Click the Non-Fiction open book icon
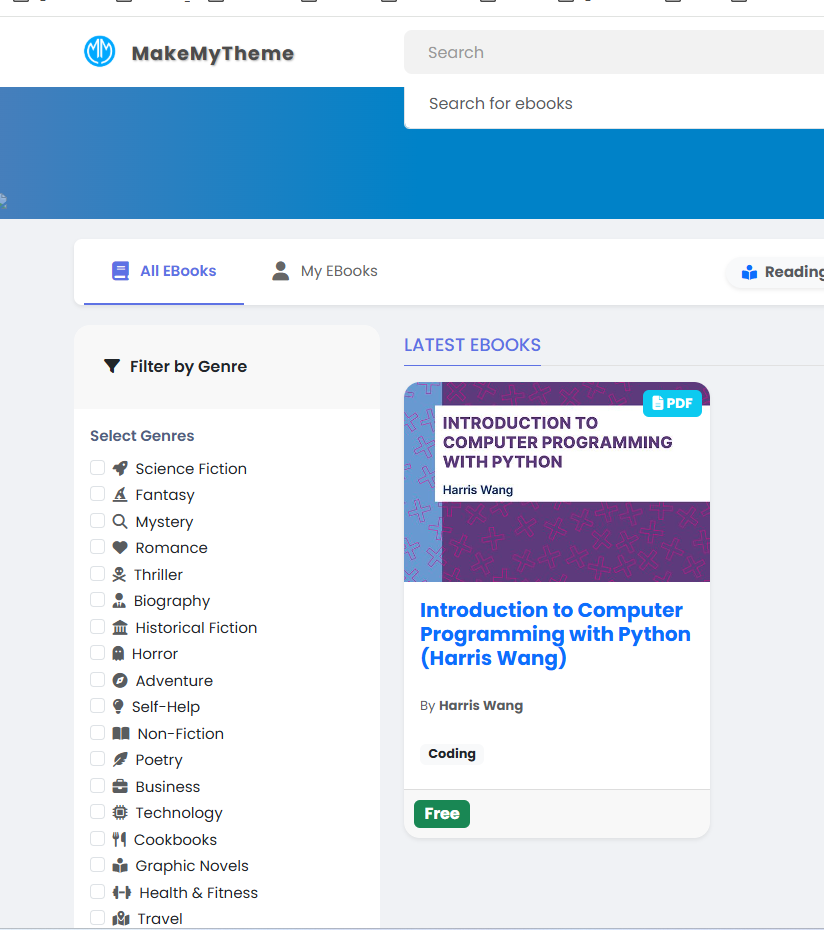The height and width of the screenshot is (930, 824). point(121,733)
